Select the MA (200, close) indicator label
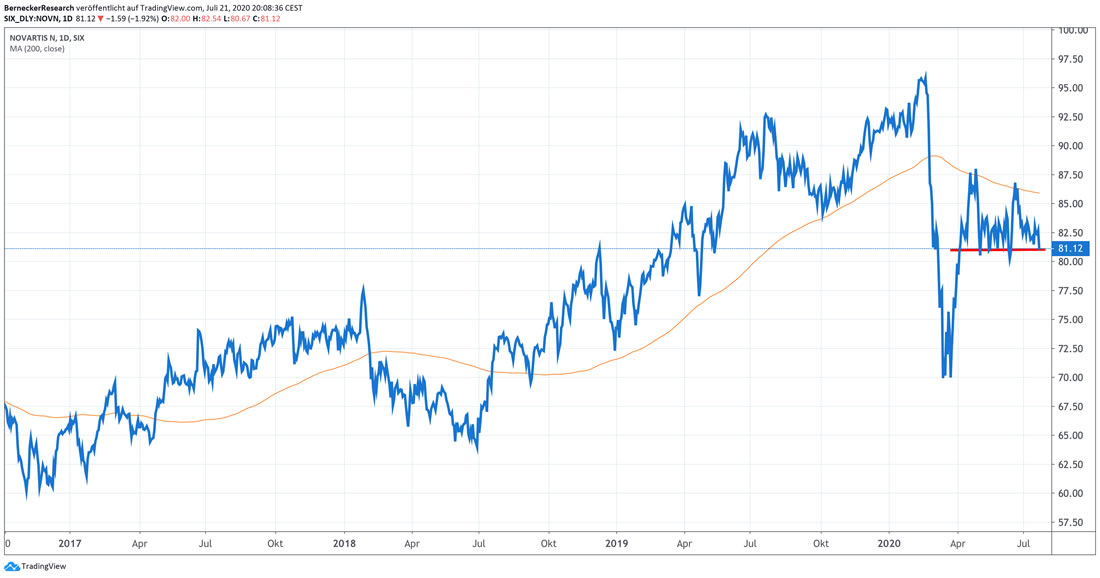This screenshot has height=578, width=1100. tap(36, 49)
